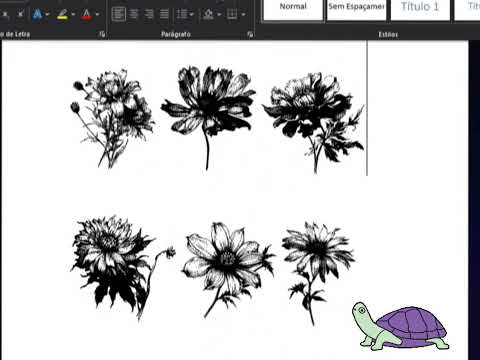The width and height of the screenshot is (480, 360).
Task: Expand the text effects dropdown arrow
Action: (47, 14)
